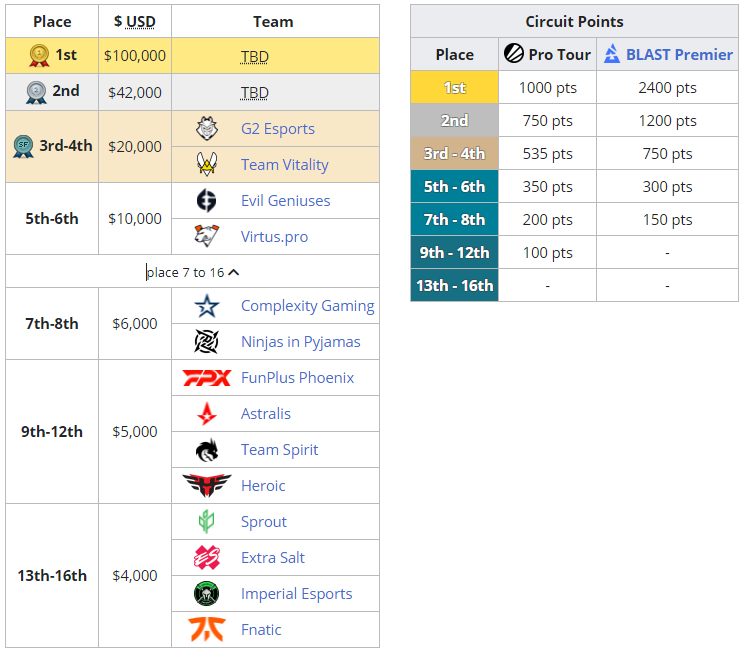Click the Team Vitality bee logo
The height and width of the screenshot is (654, 748).
[x=207, y=165]
